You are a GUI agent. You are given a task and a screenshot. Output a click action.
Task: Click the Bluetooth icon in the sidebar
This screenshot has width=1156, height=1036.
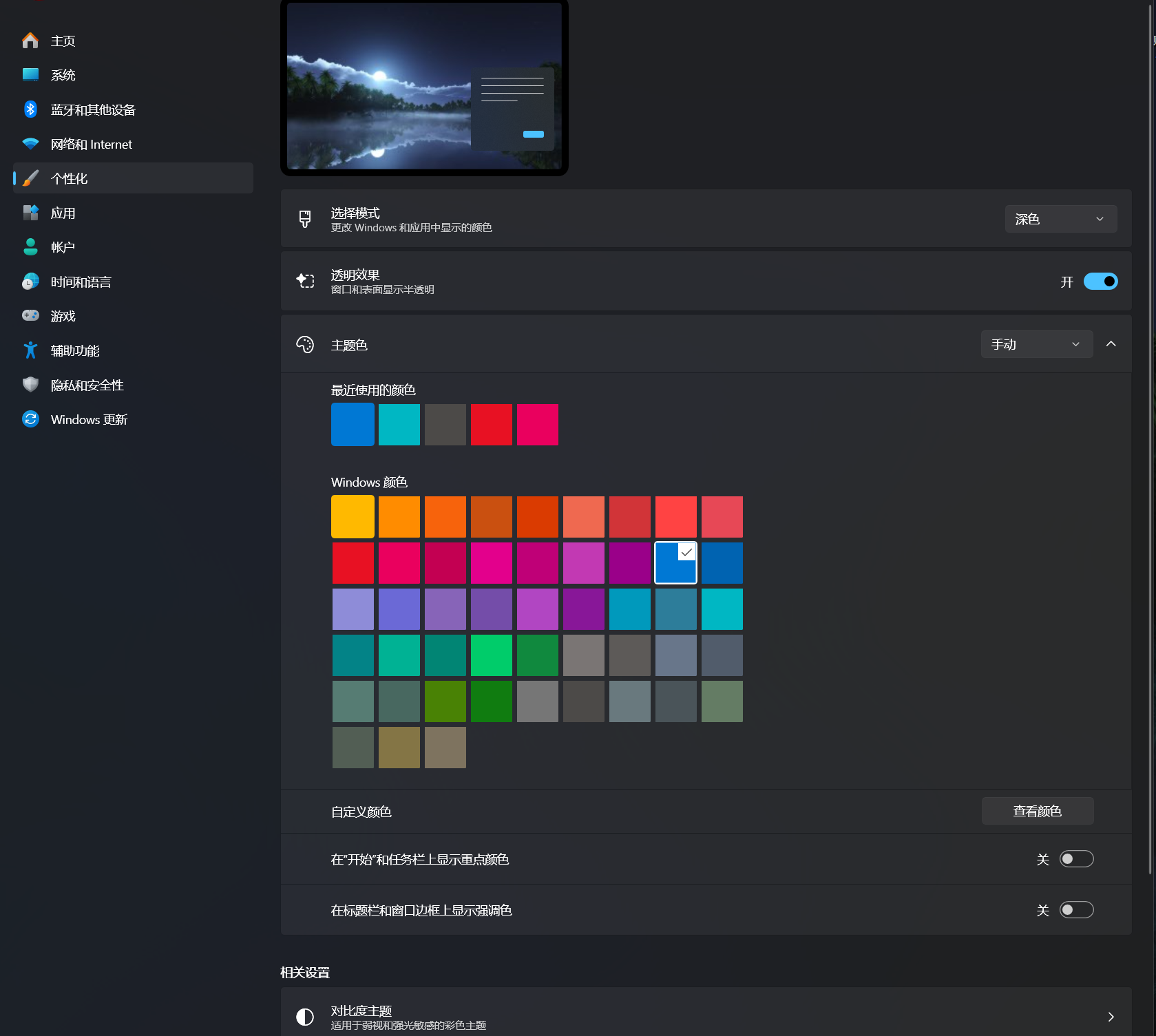(30, 109)
